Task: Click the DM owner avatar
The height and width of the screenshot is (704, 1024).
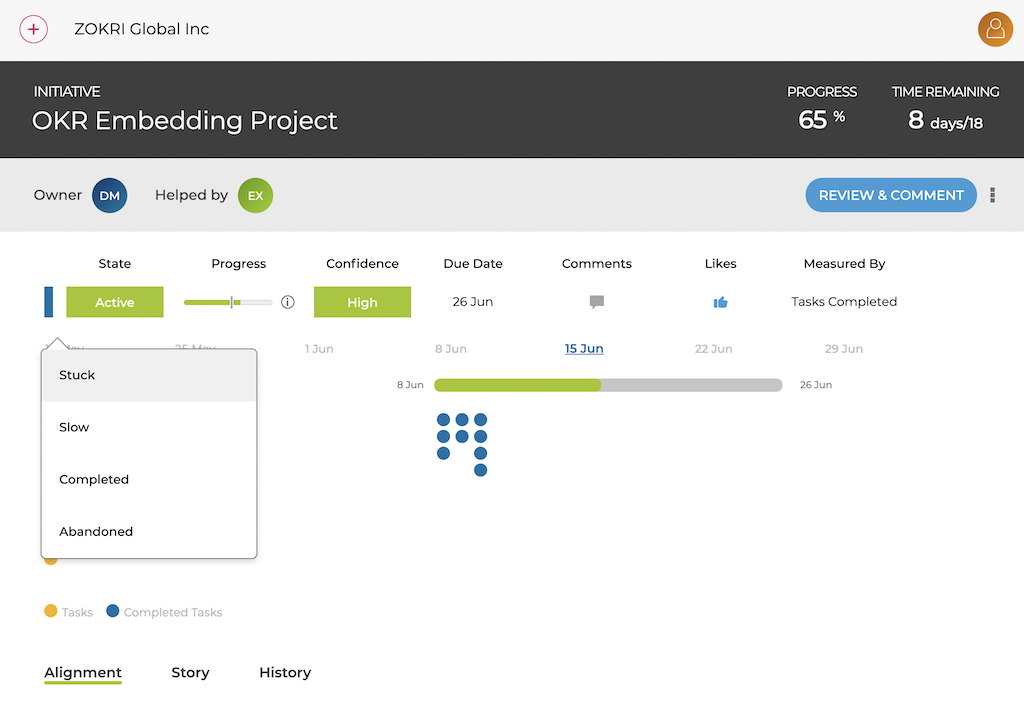Action: click(x=109, y=195)
